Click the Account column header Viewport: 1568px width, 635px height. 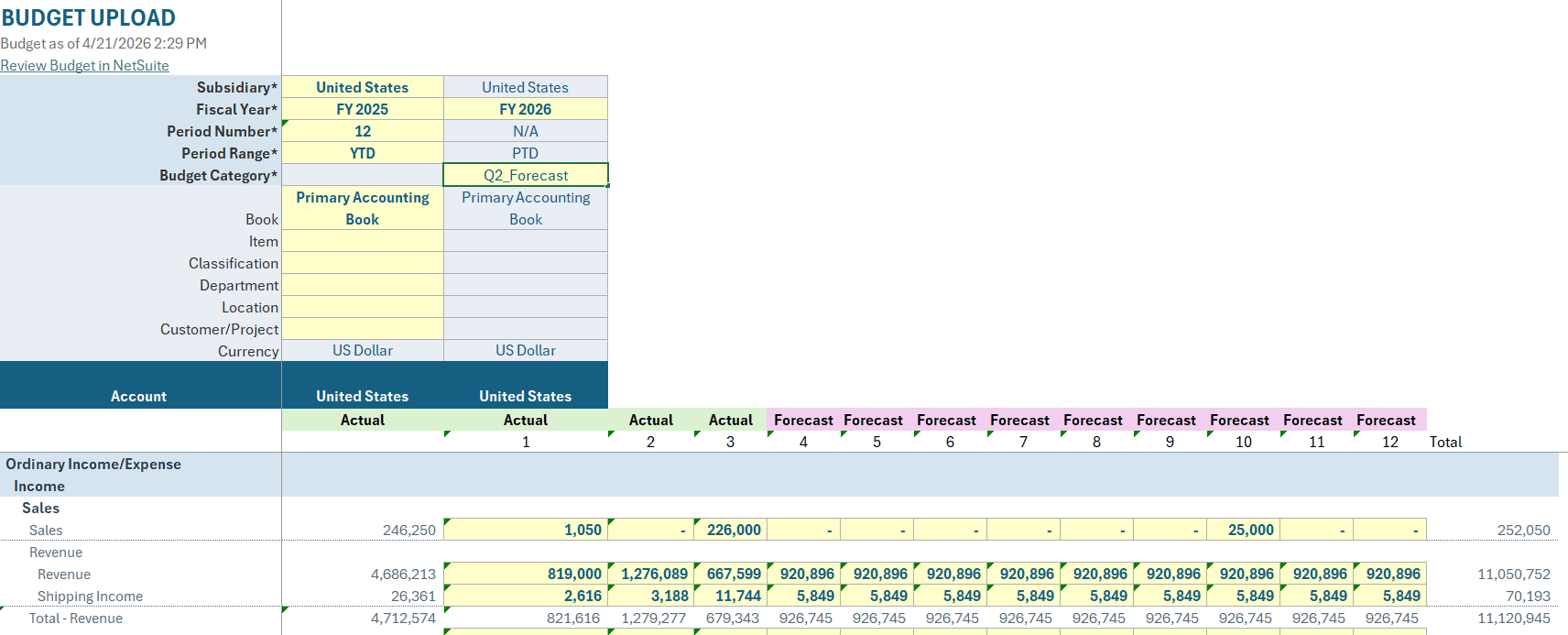coord(139,396)
